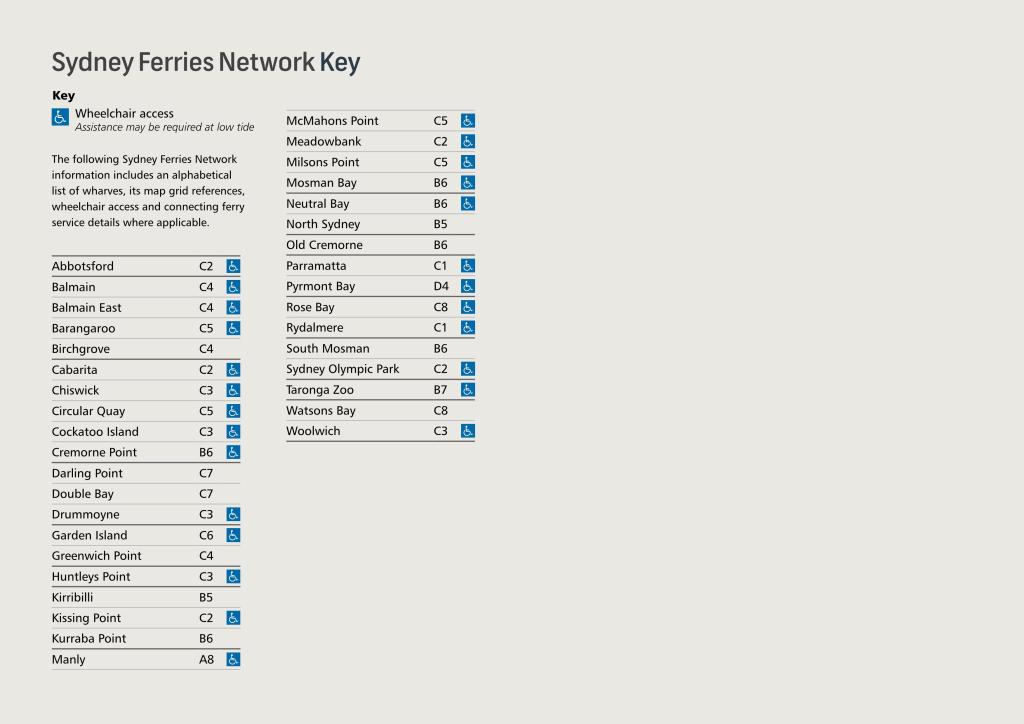Click the Wheelchair access legend label
Viewport: 1024px width, 724px height.
click(x=124, y=114)
